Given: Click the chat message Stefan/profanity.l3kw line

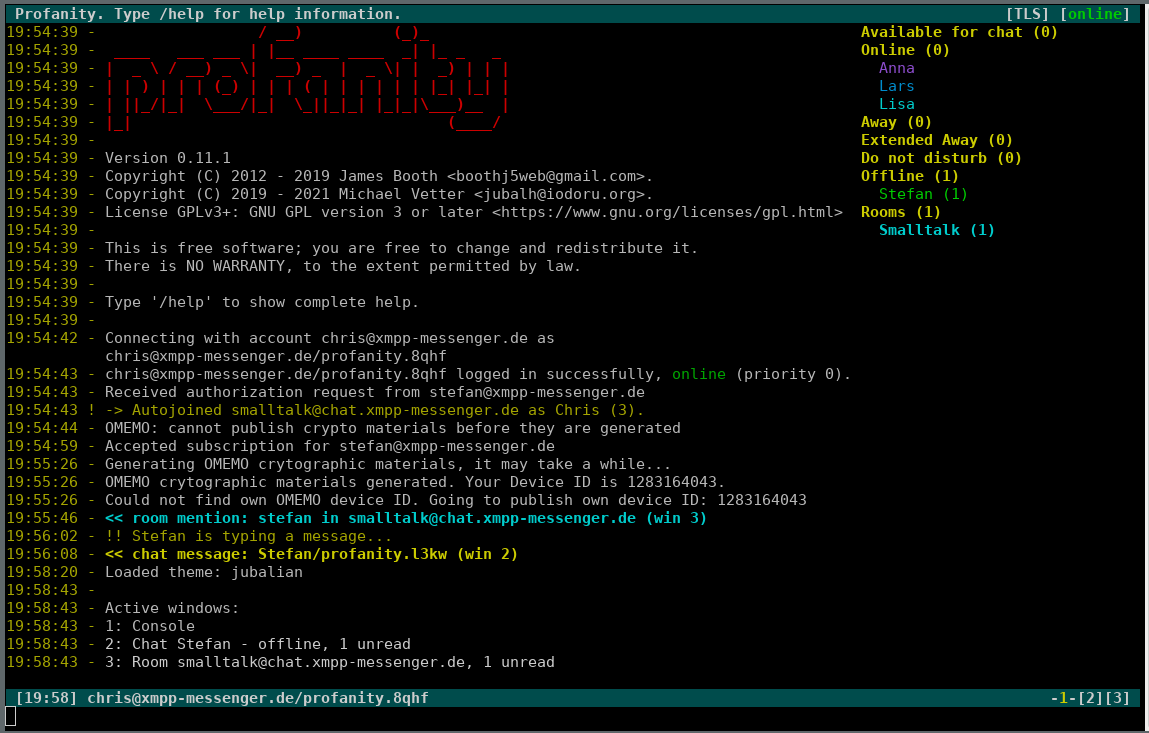Looking at the screenshot, I should point(311,554).
